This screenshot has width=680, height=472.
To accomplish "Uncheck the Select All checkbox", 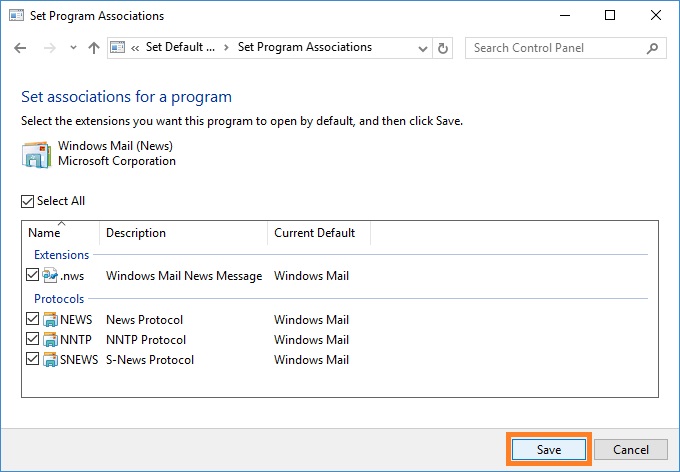I will coord(27,201).
